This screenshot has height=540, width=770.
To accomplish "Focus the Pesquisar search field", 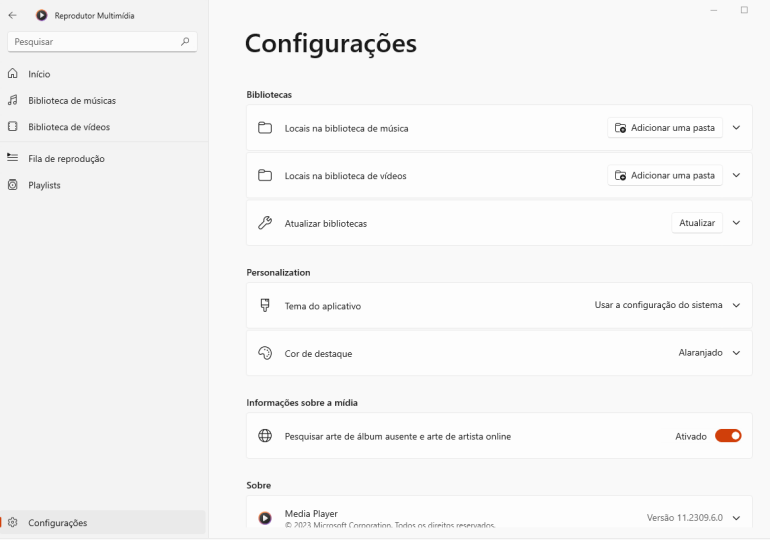I will click(90, 42).
